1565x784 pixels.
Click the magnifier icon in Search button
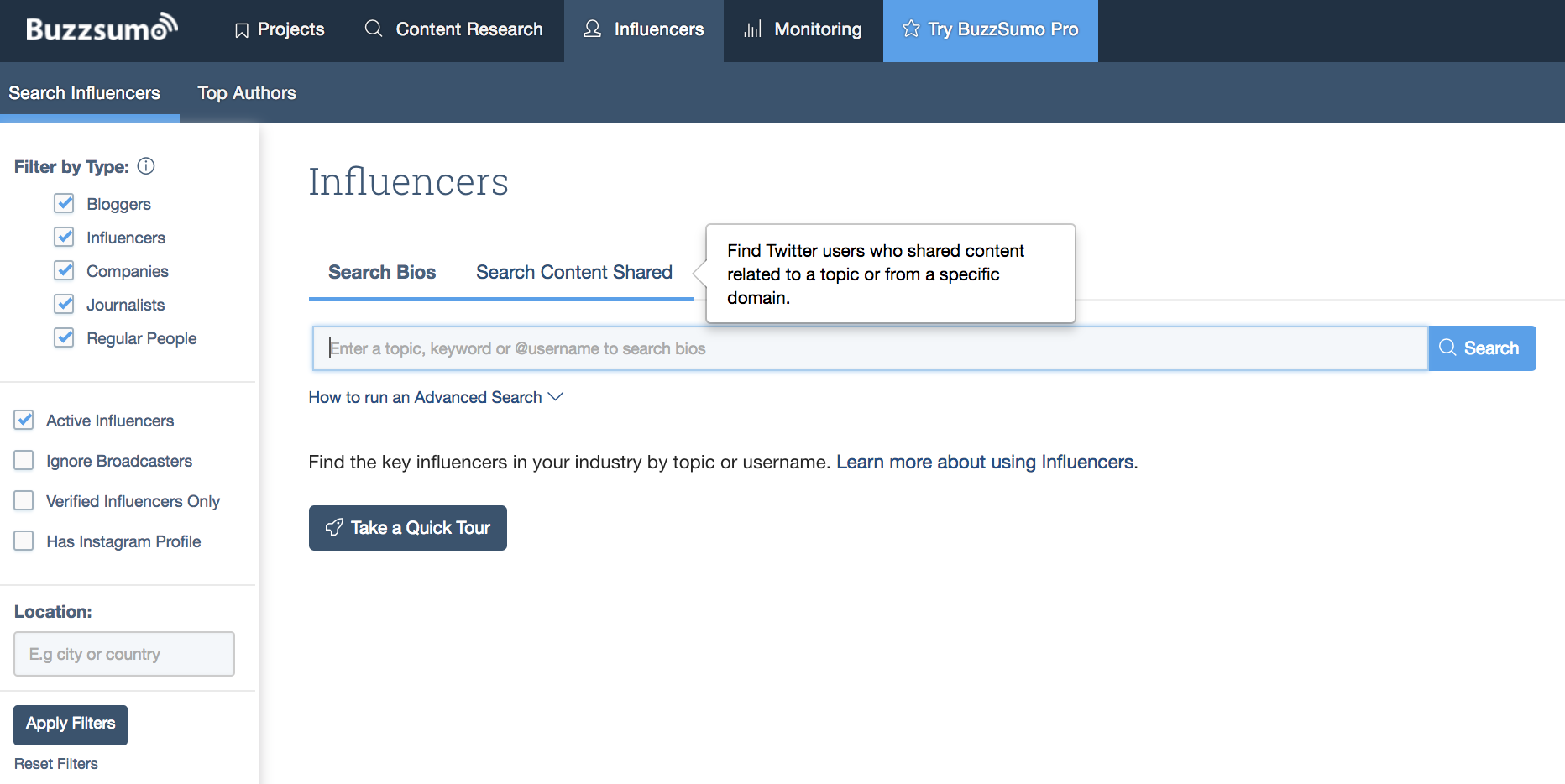(x=1447, y=348)
